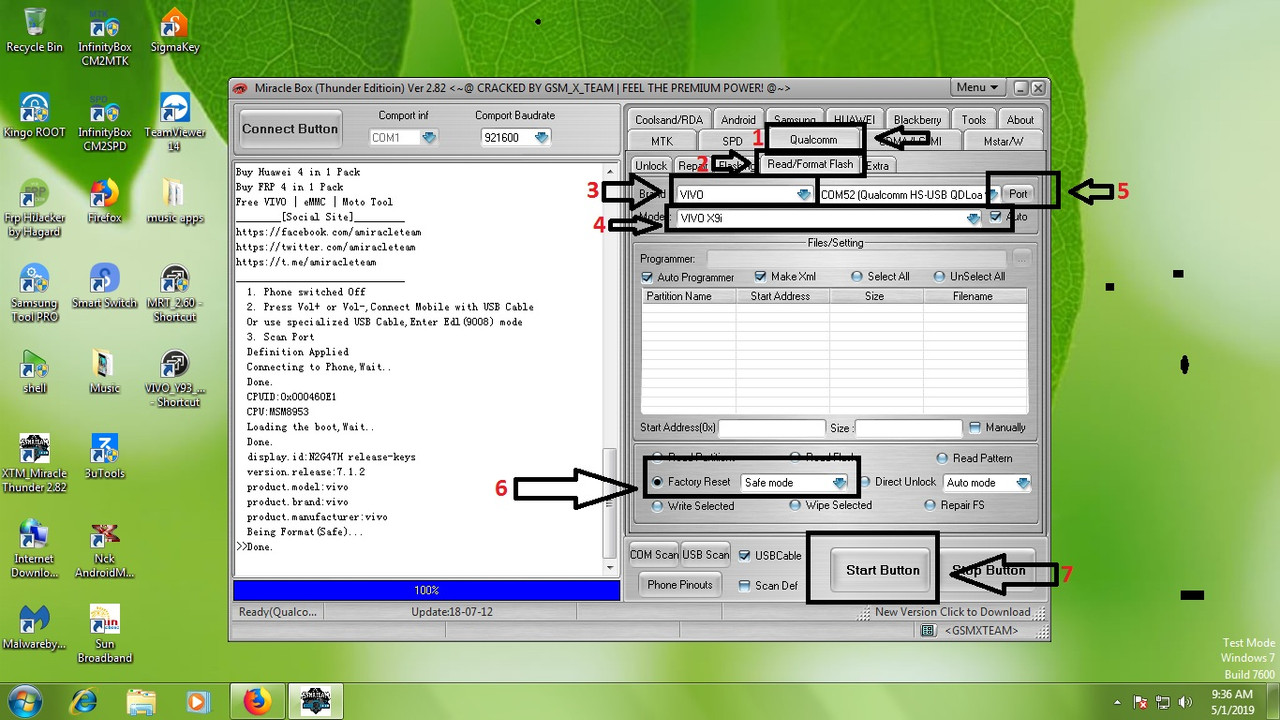Select Factory Reset radio button
The image size is (1280, 720).
[657, 482]
